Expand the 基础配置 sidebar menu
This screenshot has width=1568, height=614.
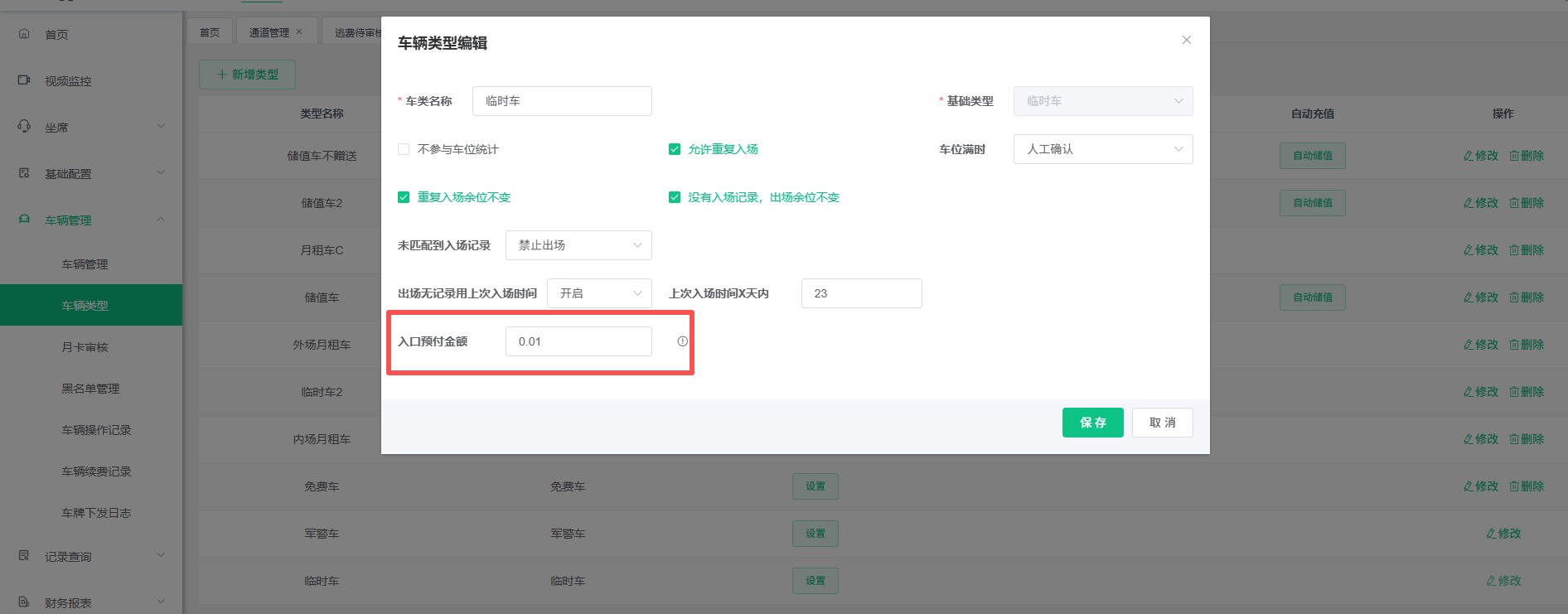161,173
